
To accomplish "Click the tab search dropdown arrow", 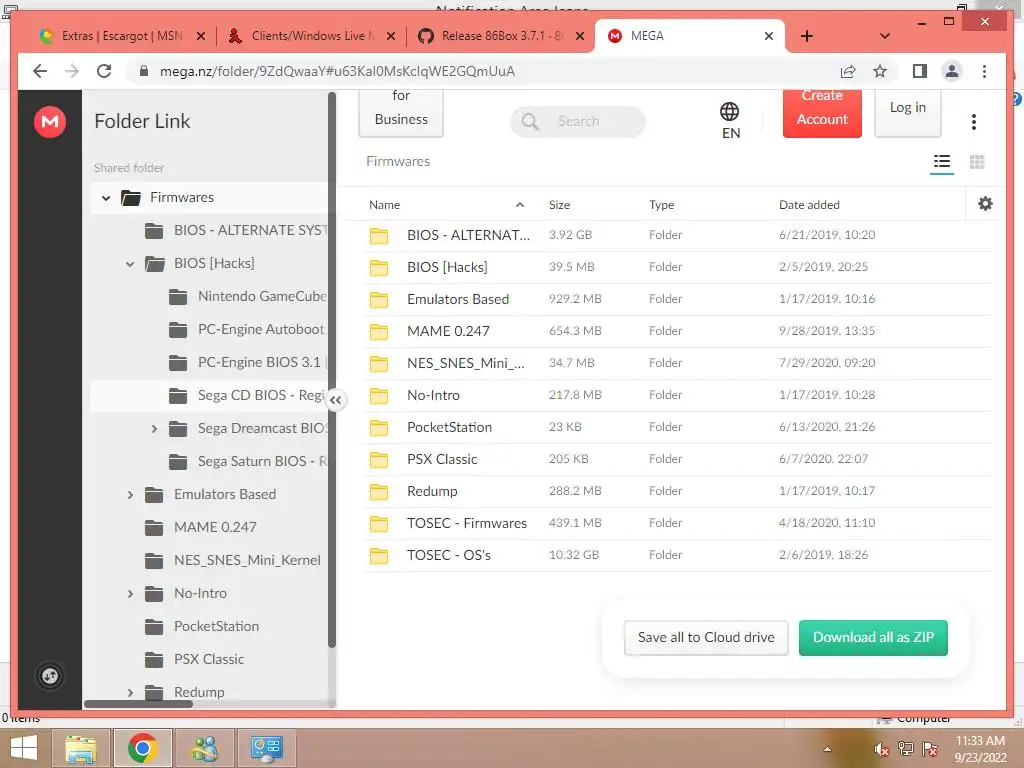I will 884,36.
